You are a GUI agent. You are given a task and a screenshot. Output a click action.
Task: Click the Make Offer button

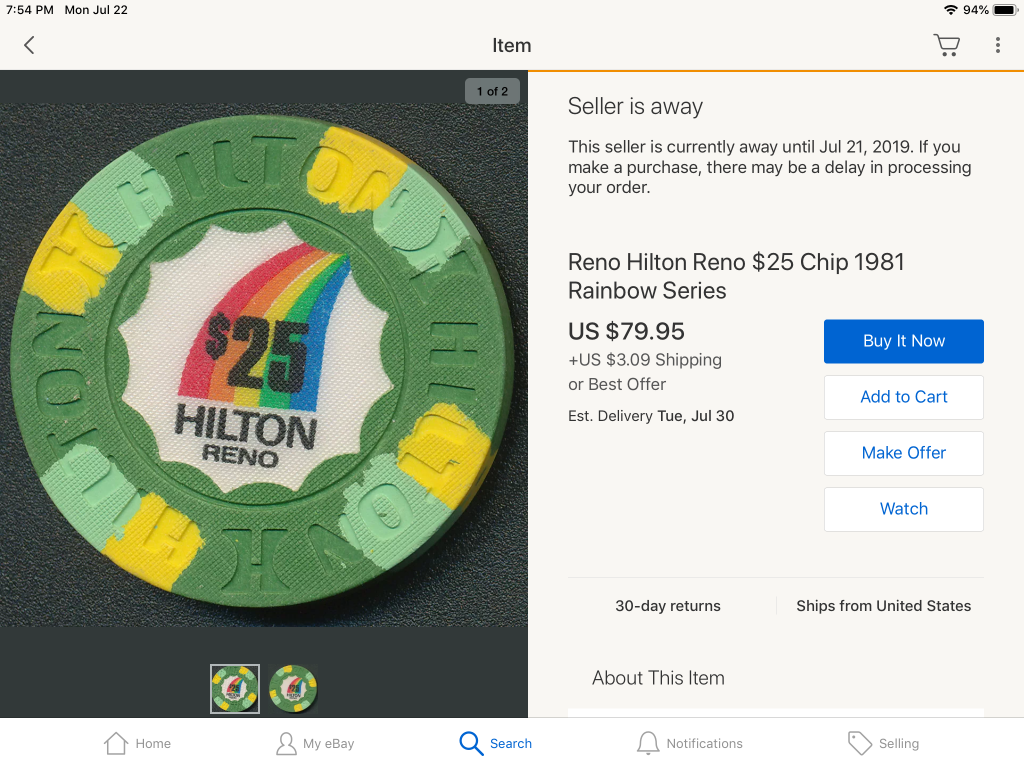pyautogui.click(x=903, y=453)
